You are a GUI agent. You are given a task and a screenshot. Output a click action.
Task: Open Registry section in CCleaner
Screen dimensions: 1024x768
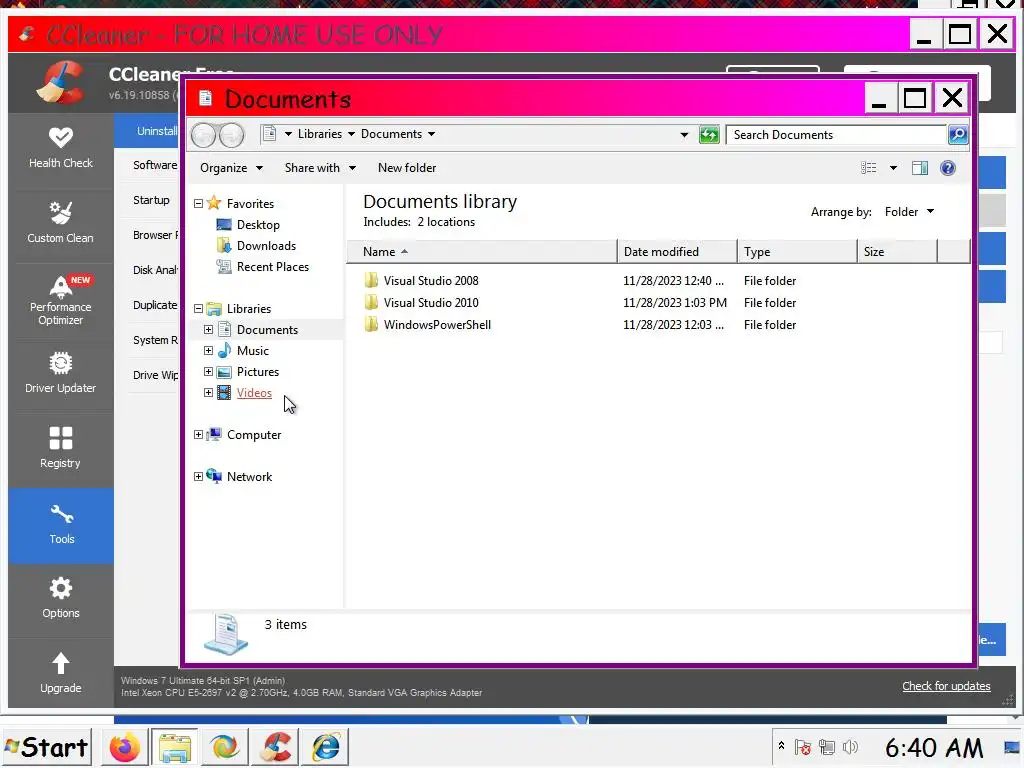click(x=61, y=448)
